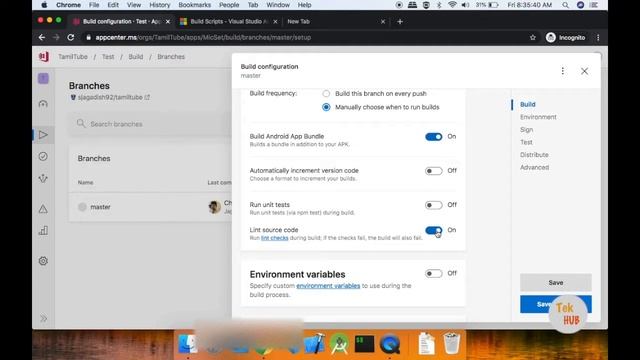
Task: Open the Apple menu
Action: 44,5
